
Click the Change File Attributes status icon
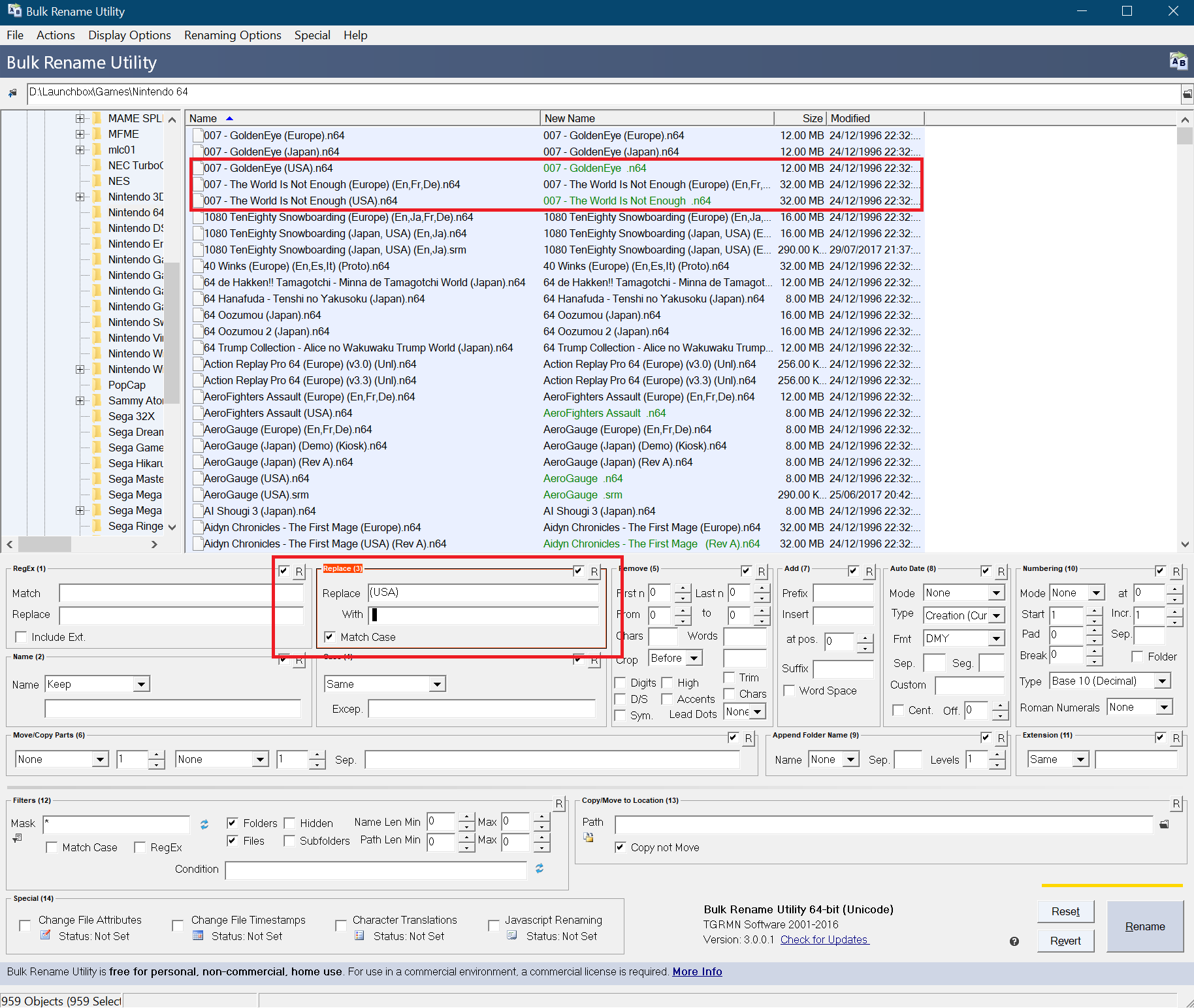(x=46, y=935)
